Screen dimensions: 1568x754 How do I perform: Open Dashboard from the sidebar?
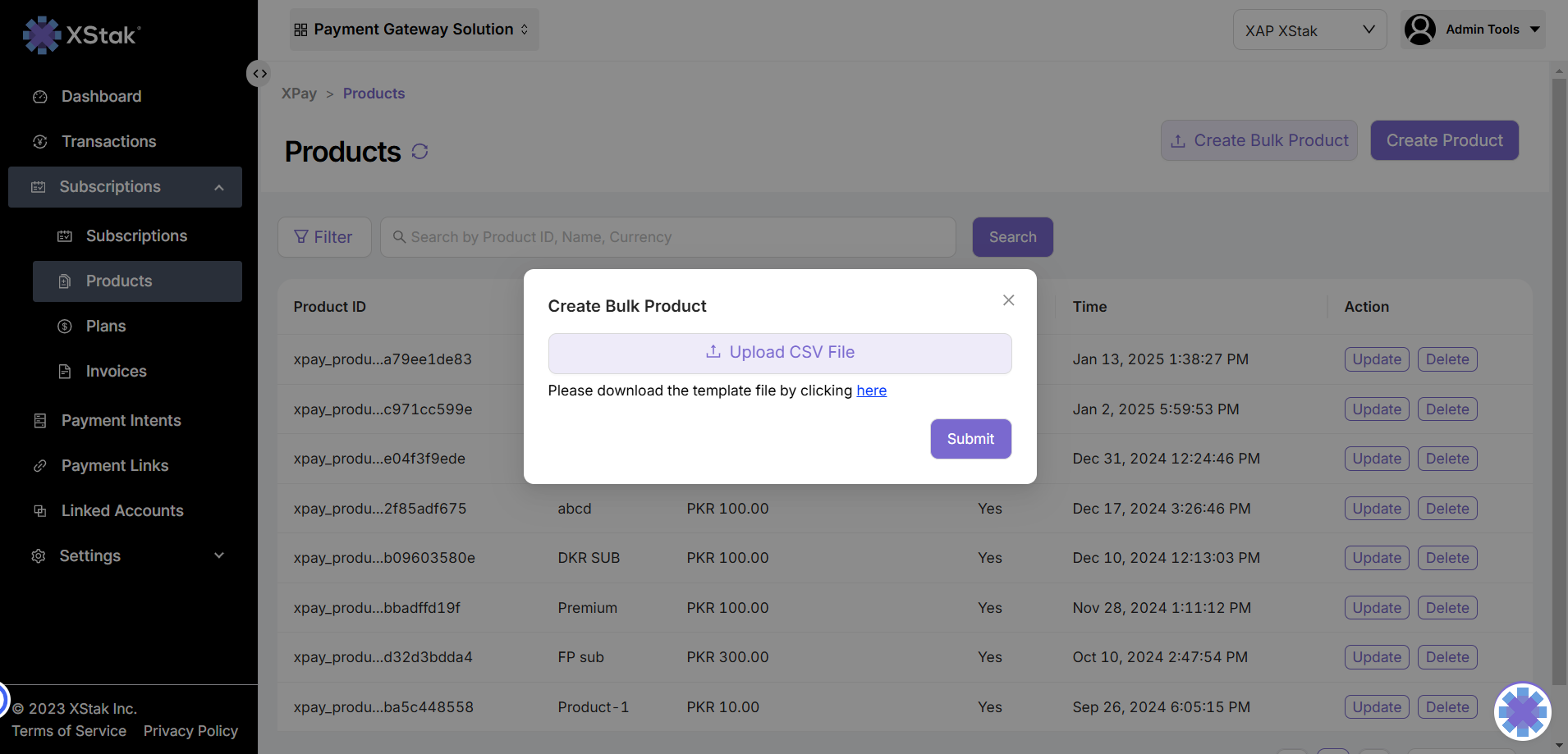point(101,97)
